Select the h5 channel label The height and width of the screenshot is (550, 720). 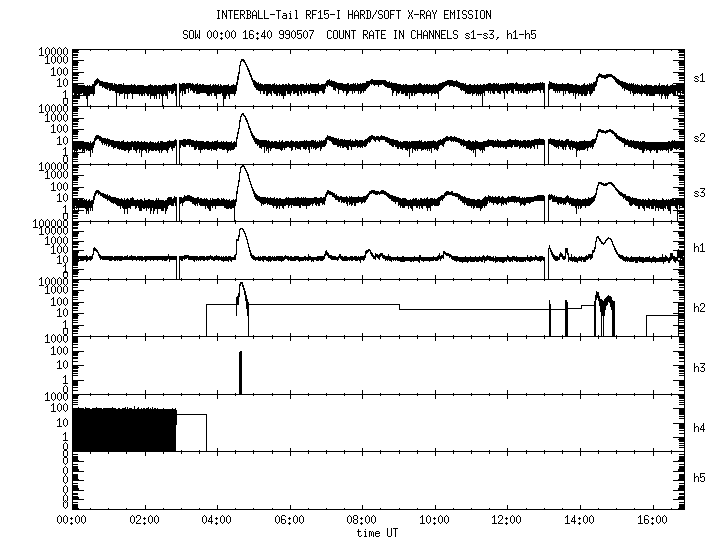pos(700,480)
